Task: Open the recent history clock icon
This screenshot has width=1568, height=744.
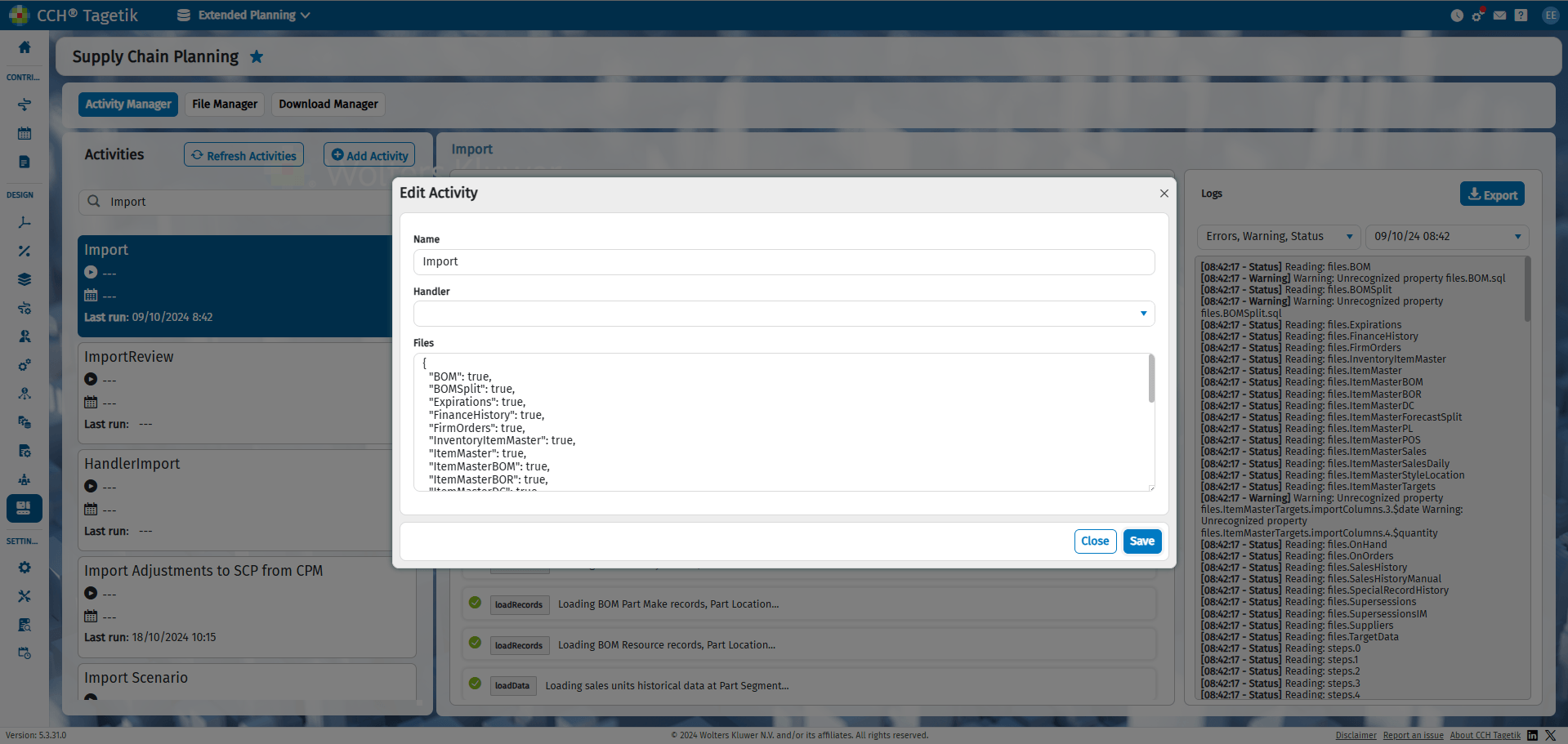Action: [1457, 16]
